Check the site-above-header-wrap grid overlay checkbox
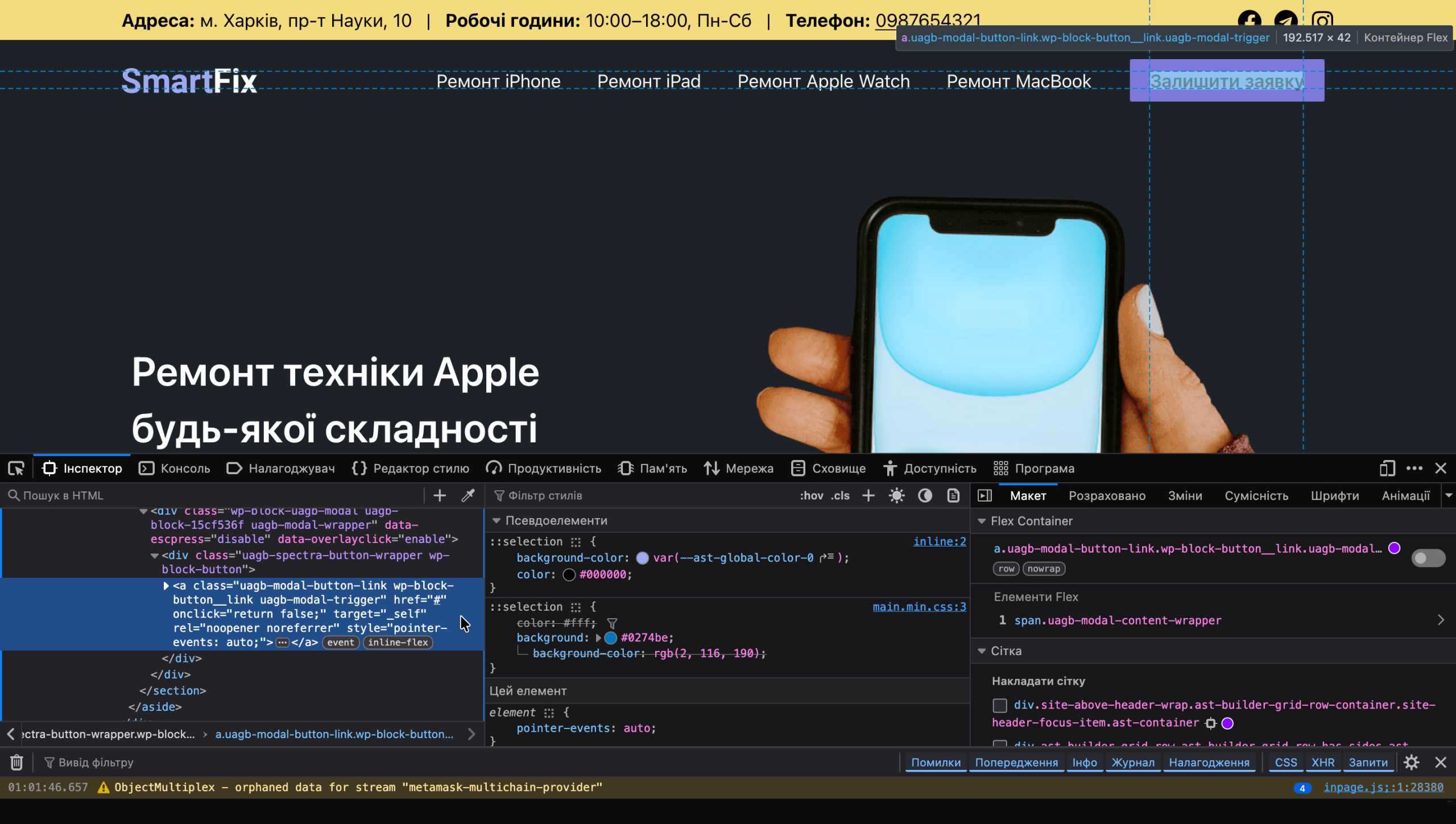The image size is (1456, 824). [x=999, y=705]
